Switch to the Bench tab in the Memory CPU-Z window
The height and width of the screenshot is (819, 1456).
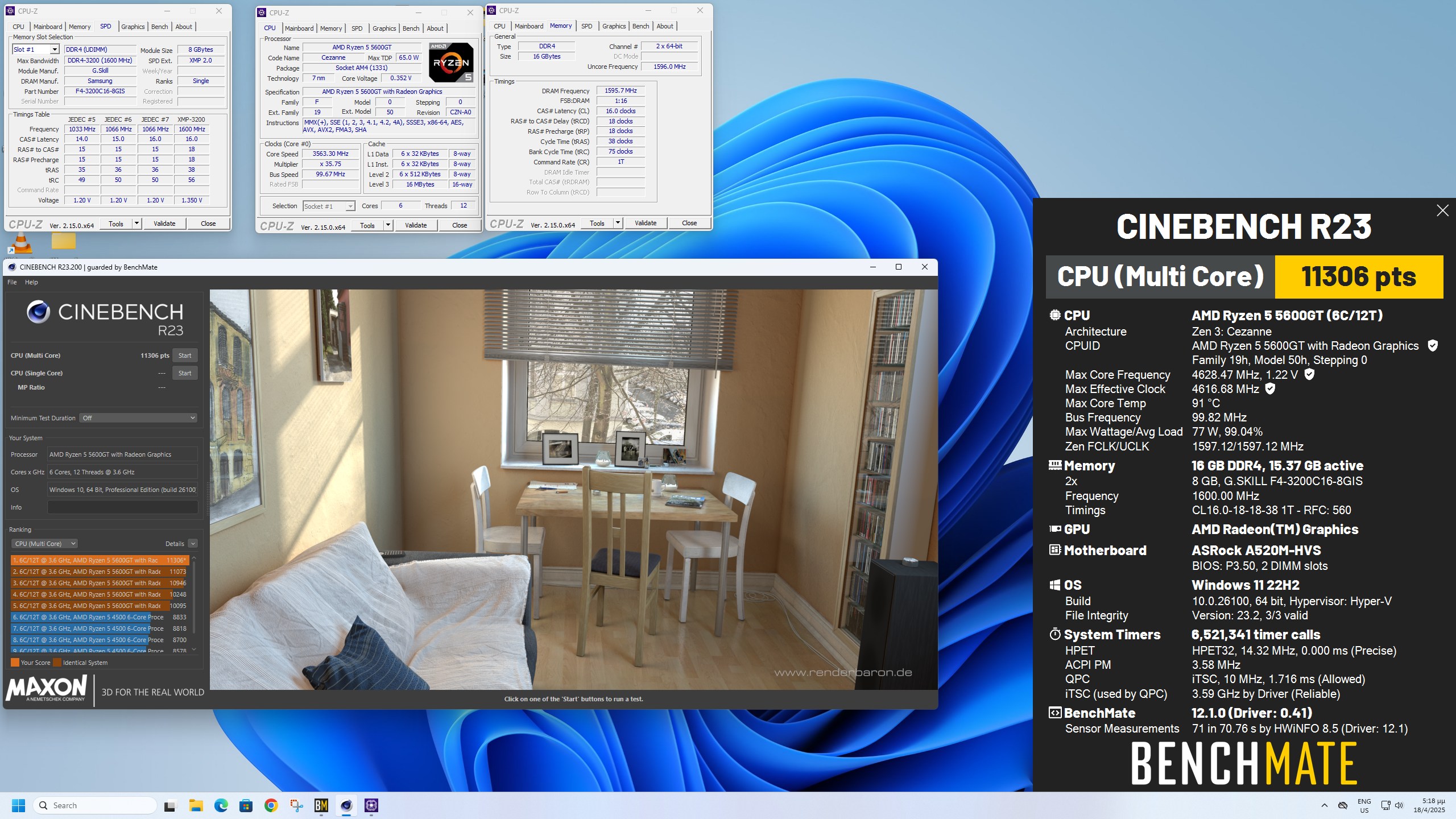coord(641,26)
